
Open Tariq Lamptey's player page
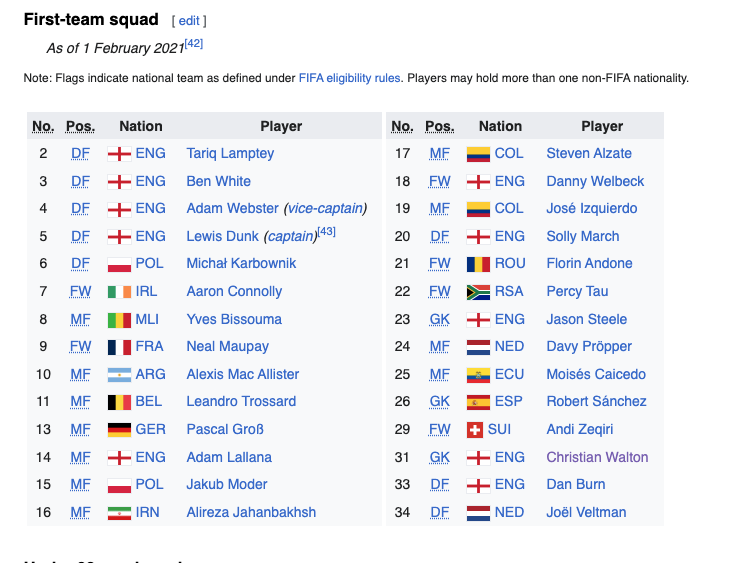point(230,153)
